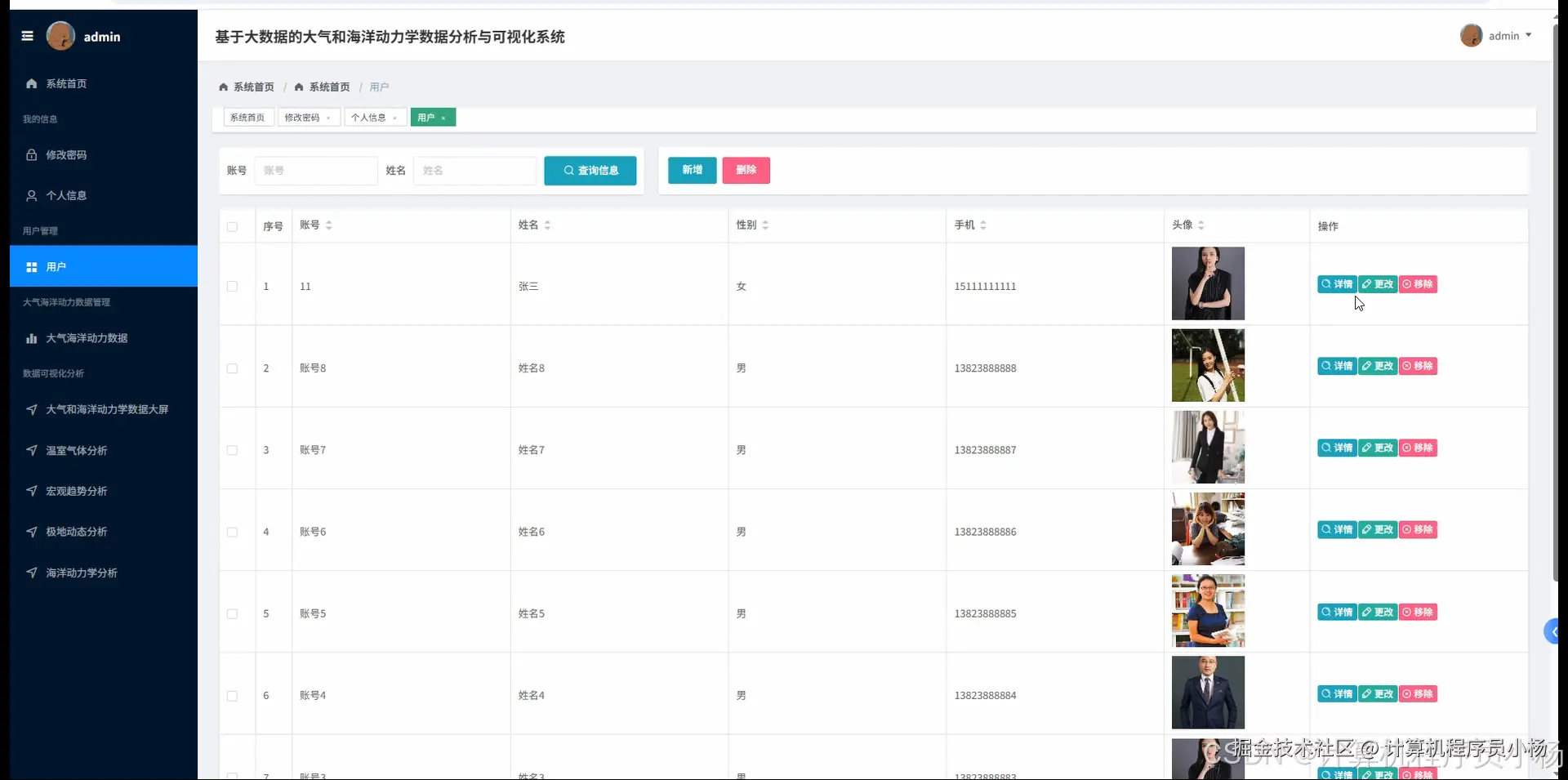Focus the 账号 search input field
Screen dimensions: 1568x780
pos(316,171)
